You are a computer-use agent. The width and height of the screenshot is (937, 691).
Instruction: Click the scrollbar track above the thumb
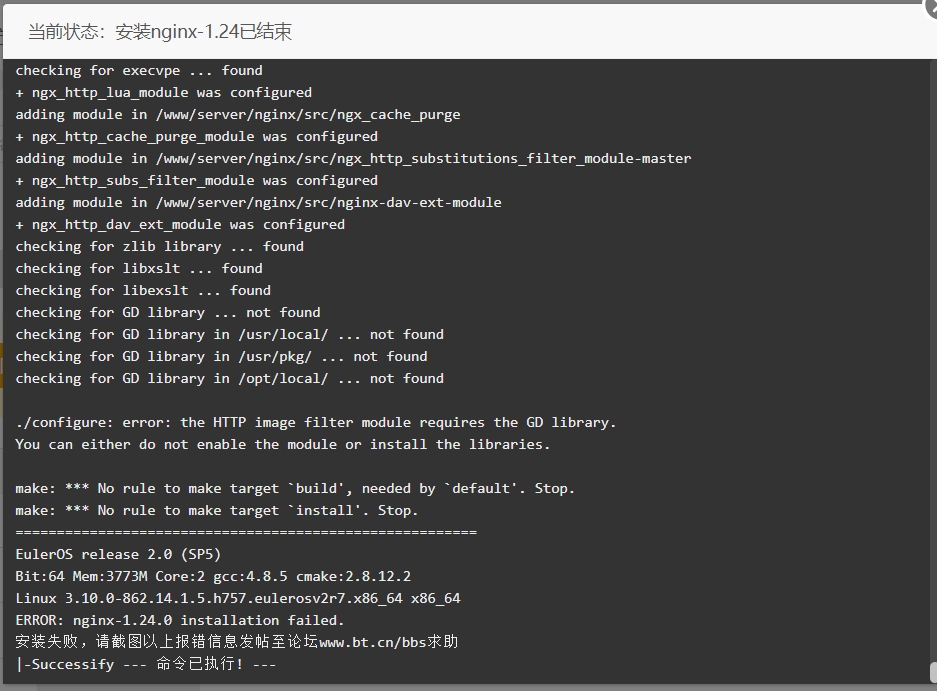pyautogui.click(x=933, y=359)
